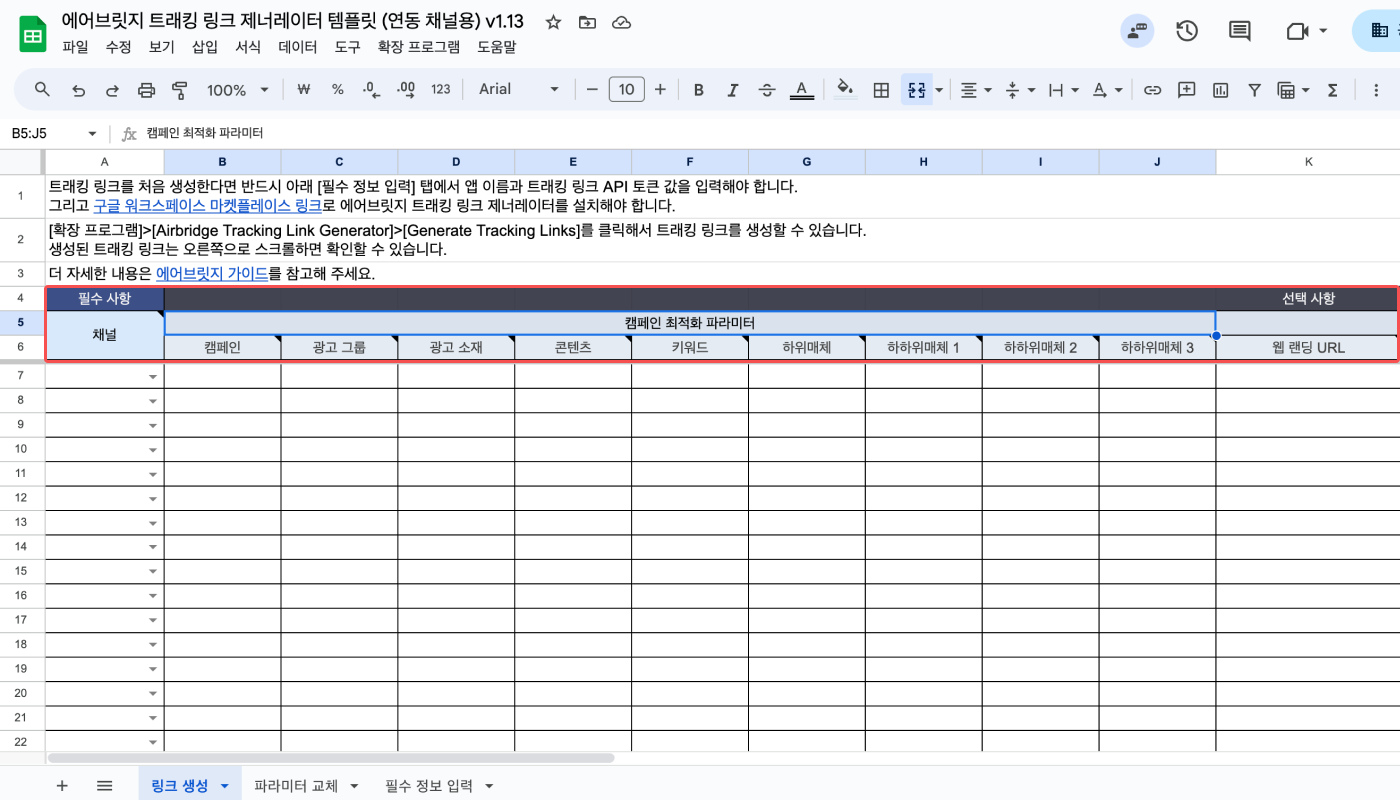Open the text wrapping dropdown
This screenshot has width=1400, height=800.
pos(1062,90)
